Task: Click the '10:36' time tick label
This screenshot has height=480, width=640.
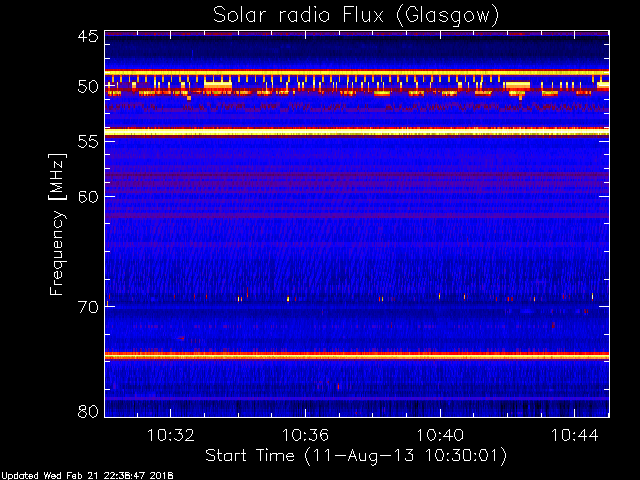Action: coord(305,435)
